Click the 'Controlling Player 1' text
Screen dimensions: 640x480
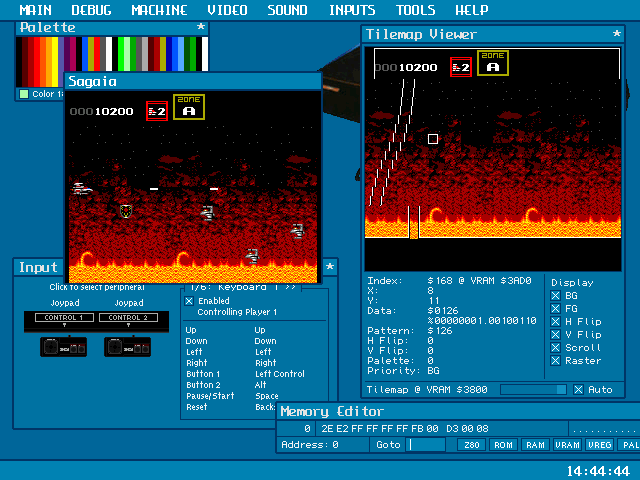tap(237, 312)
